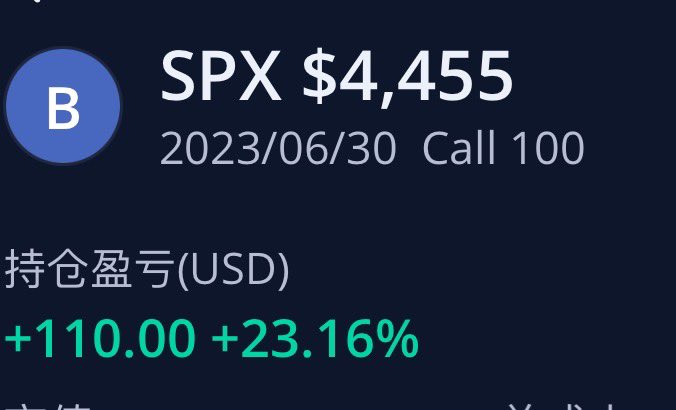
Task: Tap the contract multiplier 100
Action: (x=547, y=149)
